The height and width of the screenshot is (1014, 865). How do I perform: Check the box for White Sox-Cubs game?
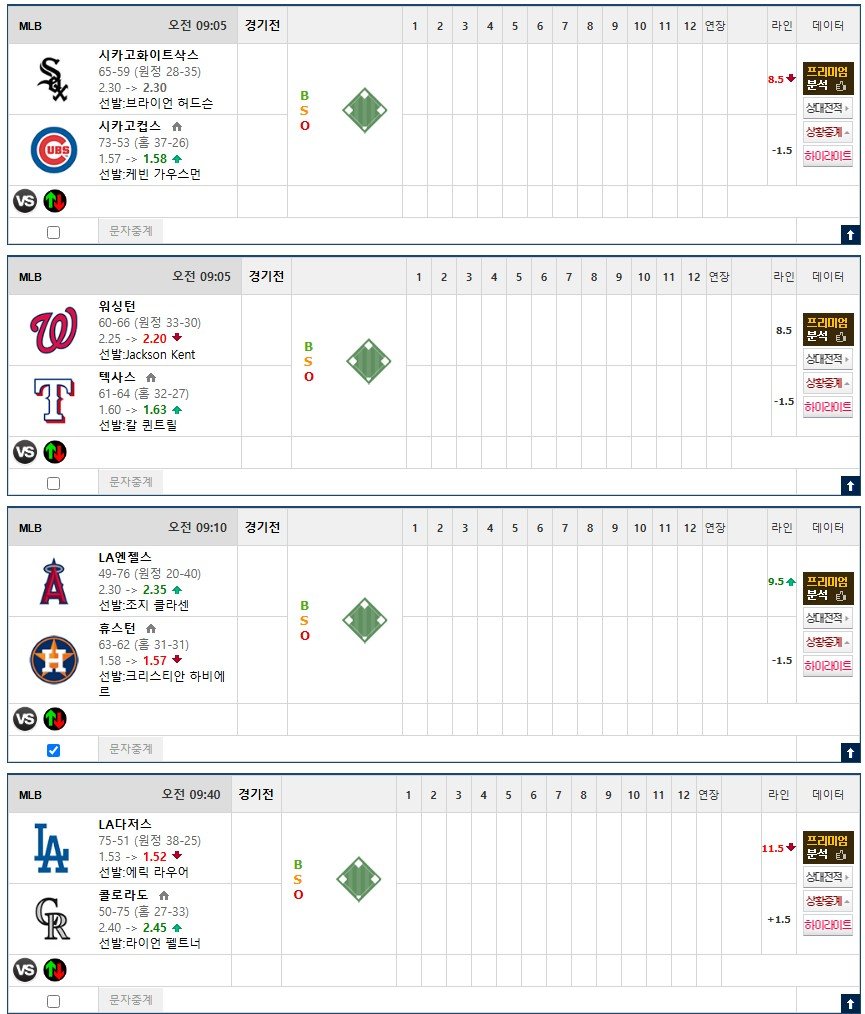coord(54,232)
